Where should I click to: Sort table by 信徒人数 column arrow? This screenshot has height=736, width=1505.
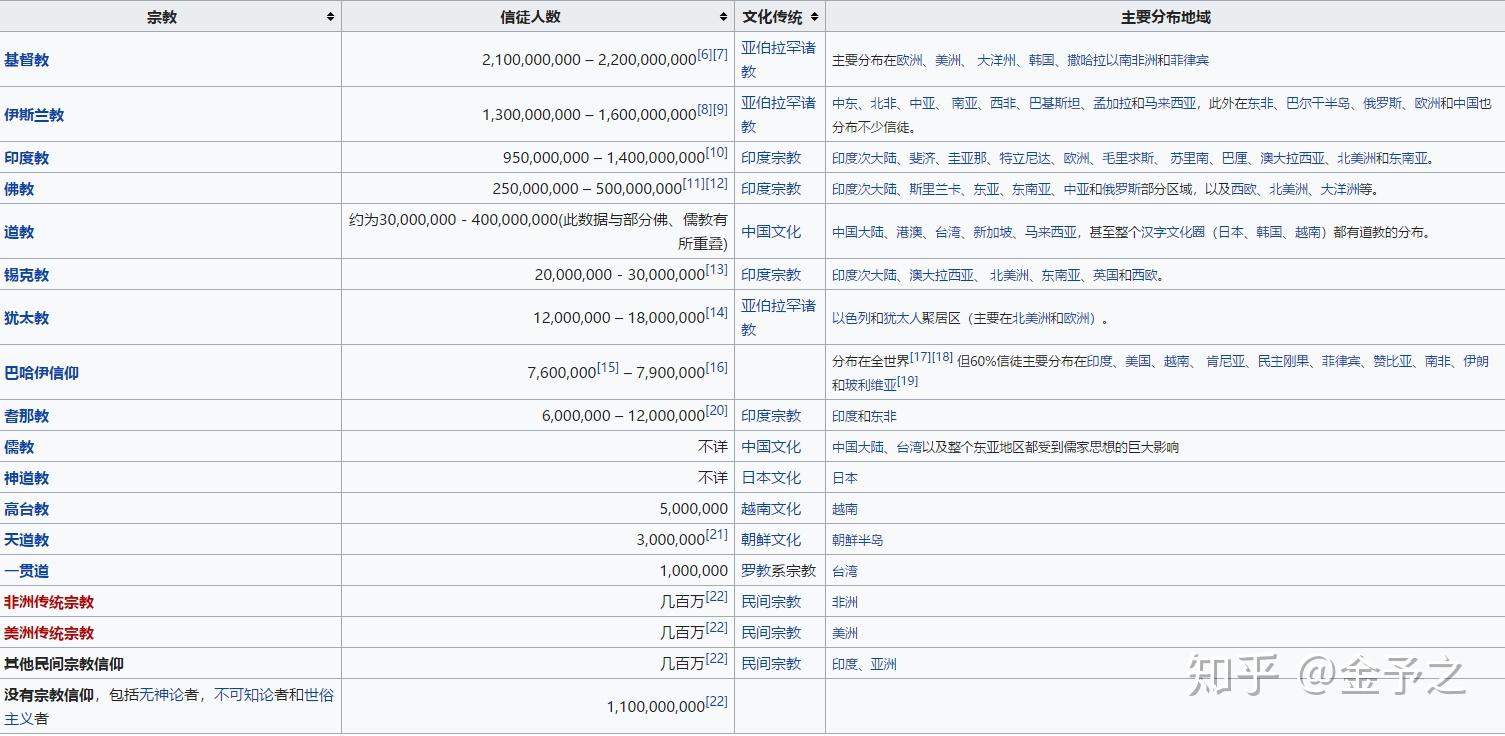click(x=724, y=17)
